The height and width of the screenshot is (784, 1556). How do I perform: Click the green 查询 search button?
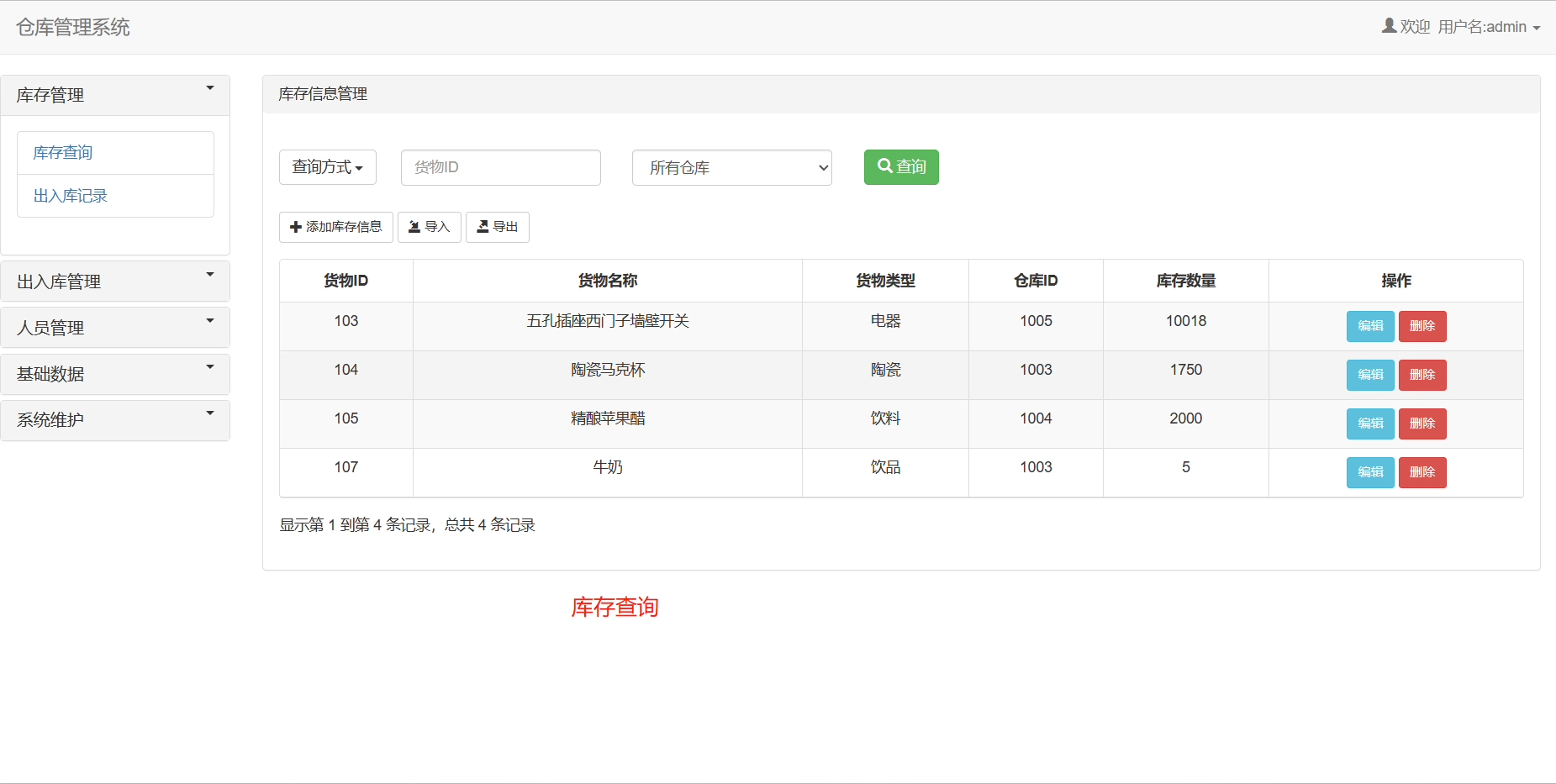click(x=901, y=166)
